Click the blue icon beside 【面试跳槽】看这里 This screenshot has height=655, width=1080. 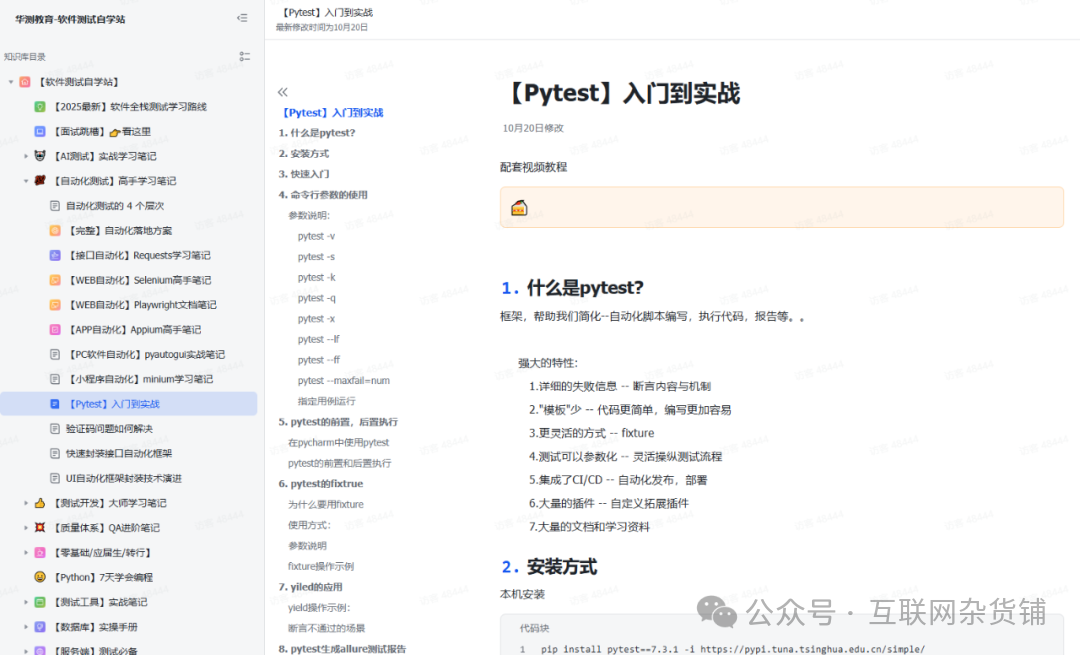click(x=38, y=131)
